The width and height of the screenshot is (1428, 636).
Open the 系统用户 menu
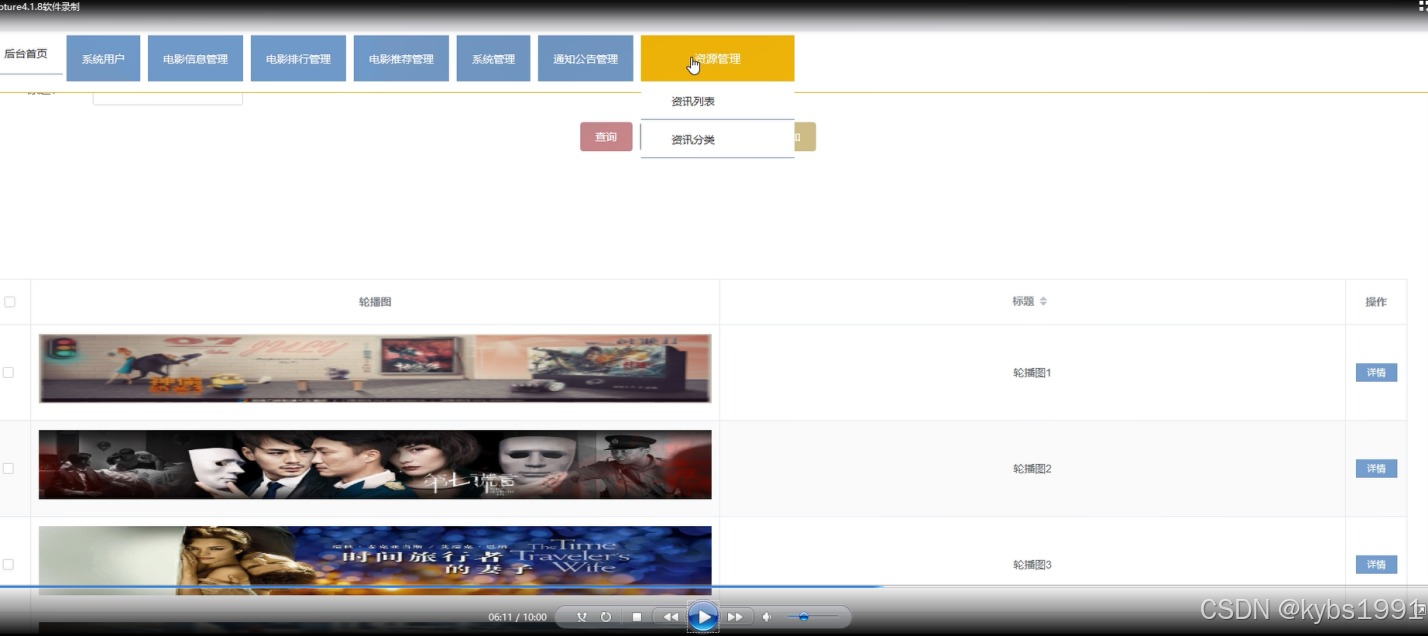(x=103, y=59)
